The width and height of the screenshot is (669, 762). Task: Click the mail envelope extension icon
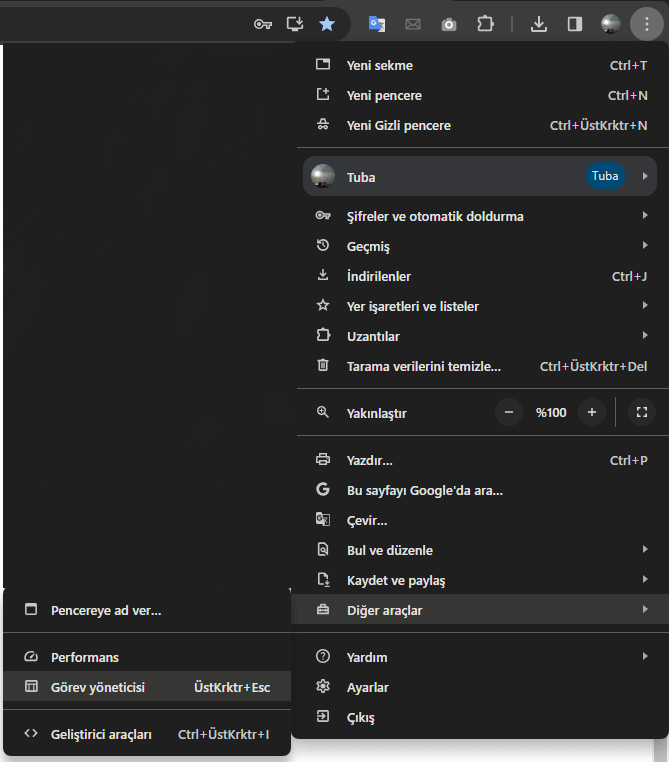point(413,24)
